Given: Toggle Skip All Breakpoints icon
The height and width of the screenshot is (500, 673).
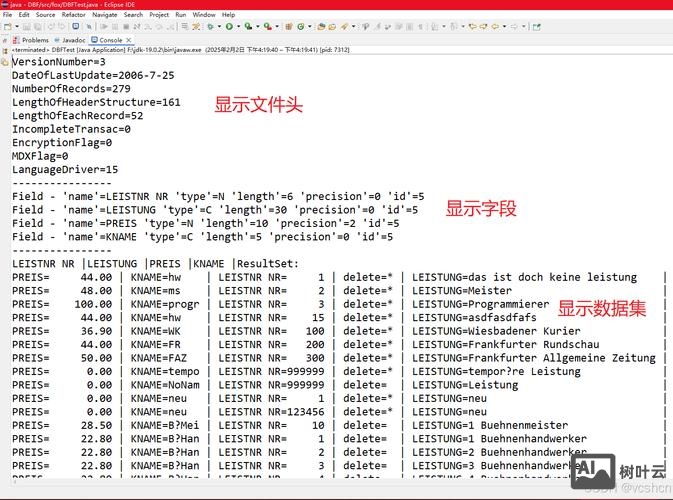Looking at the screenshot, I should [89, 27].
